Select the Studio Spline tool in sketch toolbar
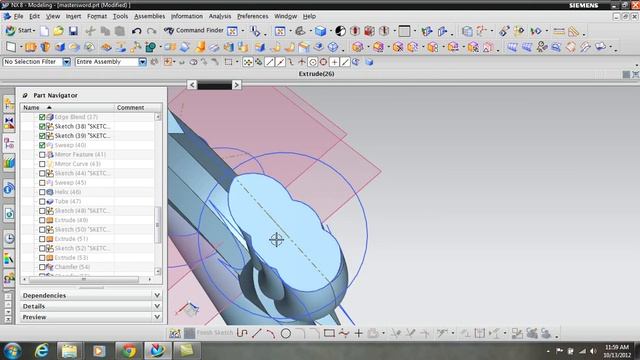This screenshot has height=360, width=640. point(344,333)
